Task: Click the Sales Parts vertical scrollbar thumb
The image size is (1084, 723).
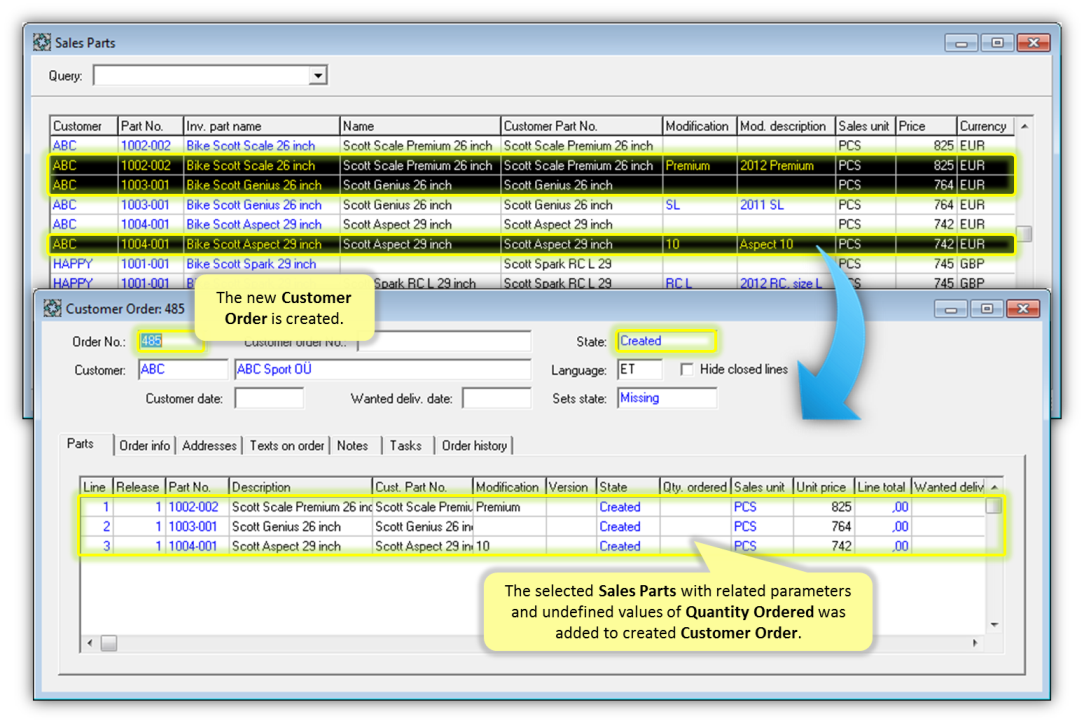Action: click(x=1024, y=234)
